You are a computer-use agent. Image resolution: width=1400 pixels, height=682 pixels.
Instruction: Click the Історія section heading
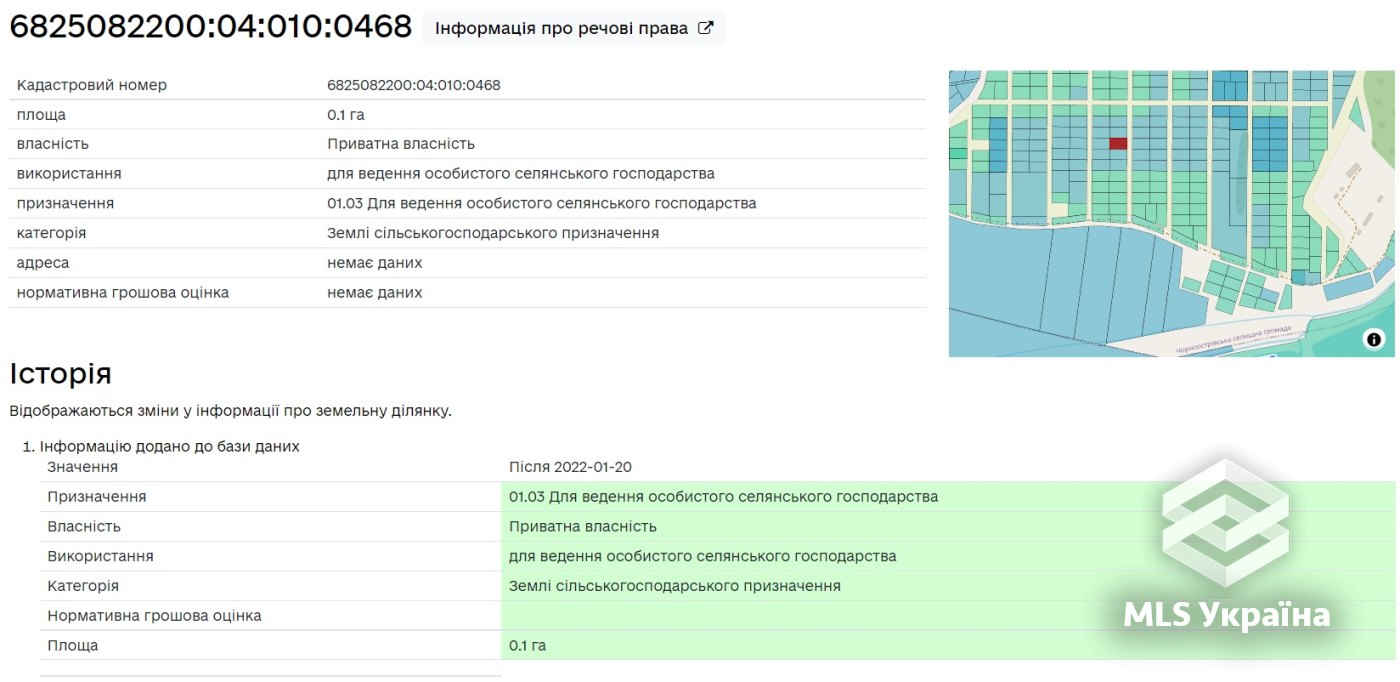(x=60, y=374)
